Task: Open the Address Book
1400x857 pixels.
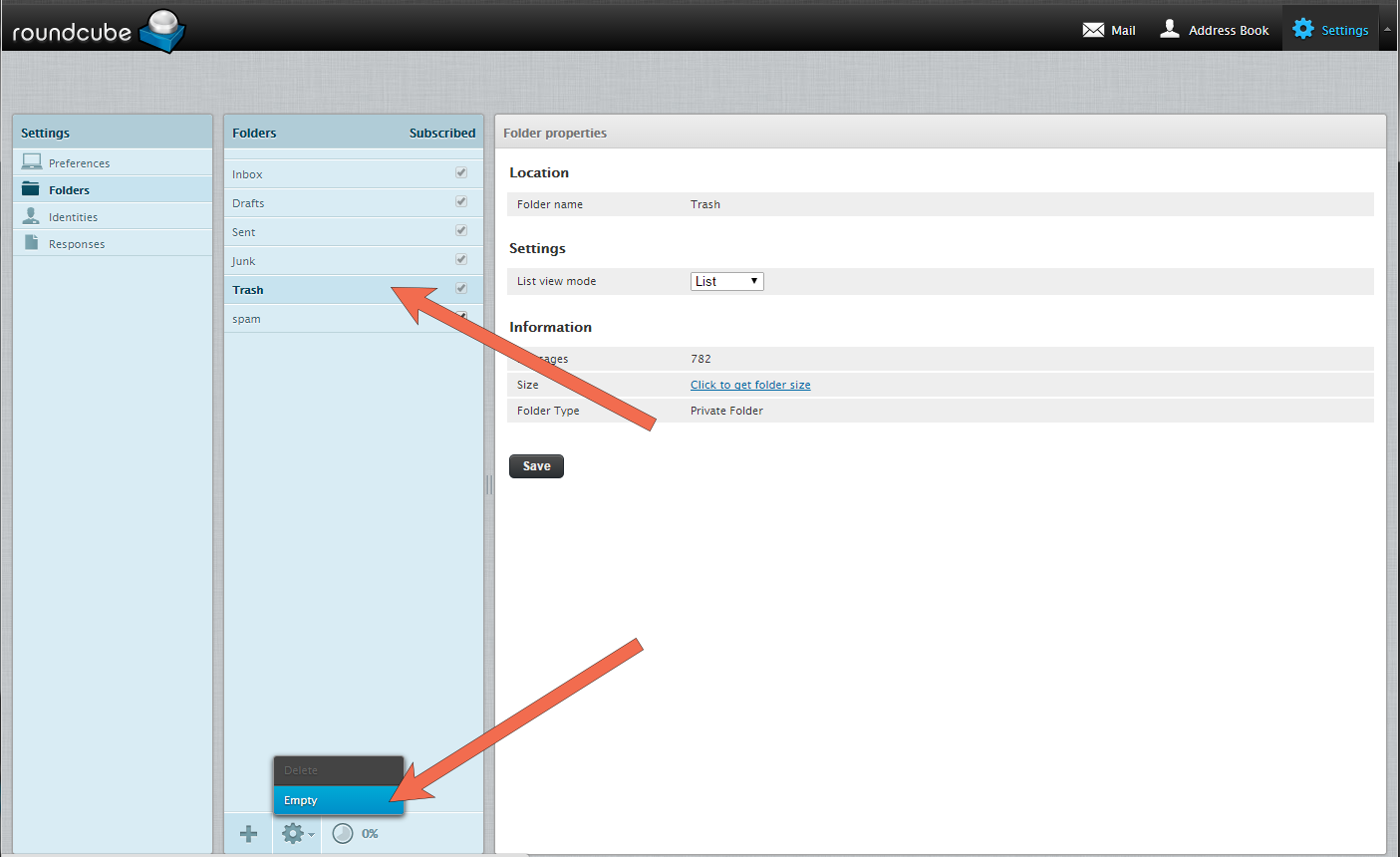Action: click(x=1214, y=29)
